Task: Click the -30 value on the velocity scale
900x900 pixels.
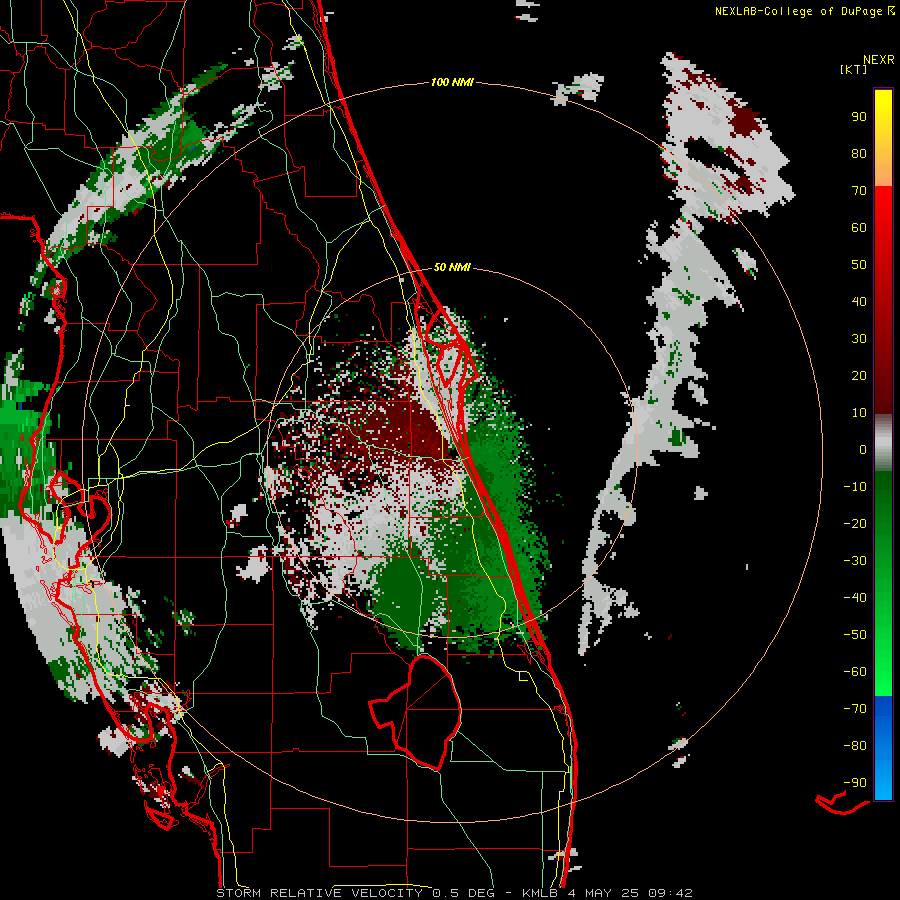Action: pos(855,561)
